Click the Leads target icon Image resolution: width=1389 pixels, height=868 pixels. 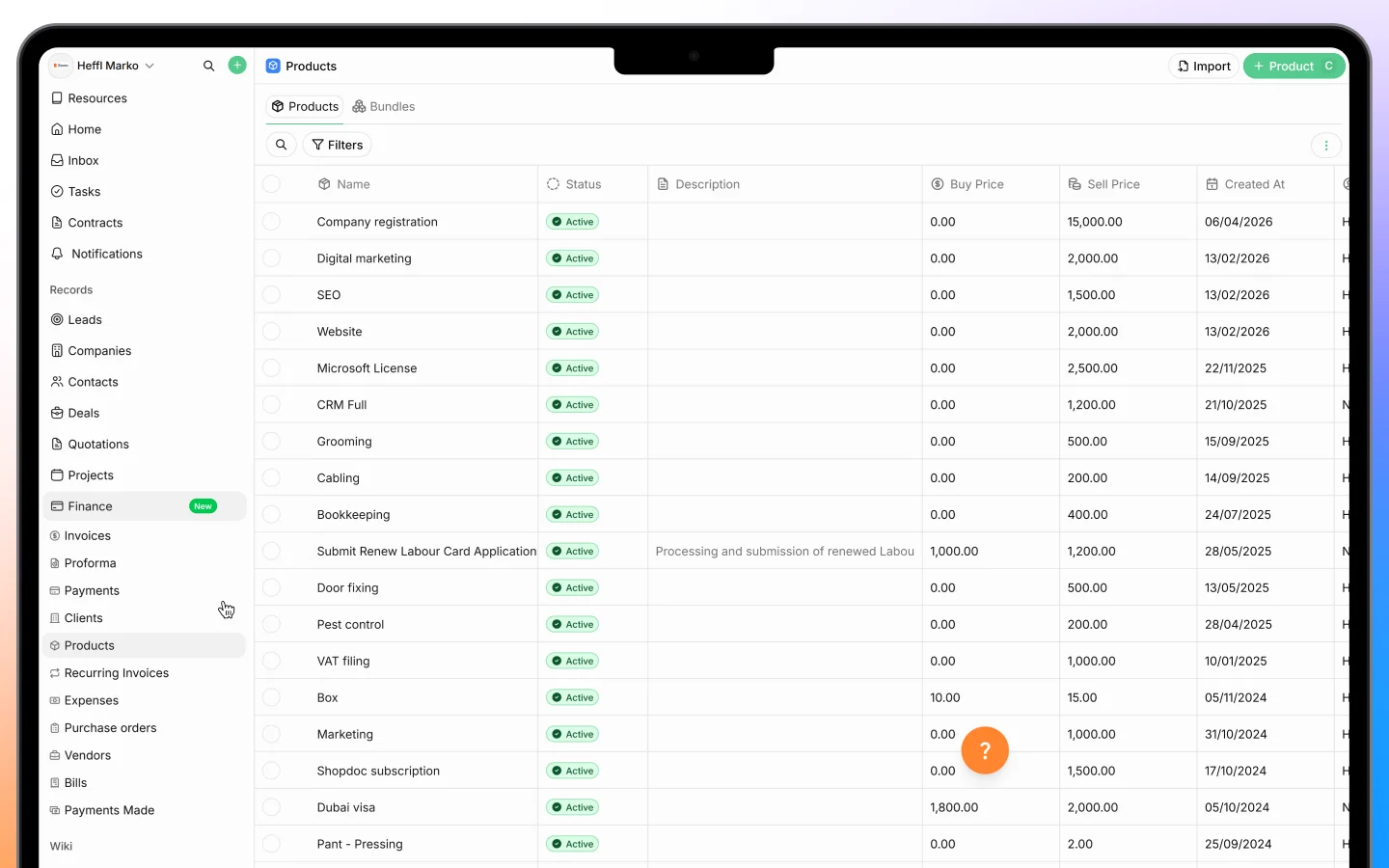point(57,319)
